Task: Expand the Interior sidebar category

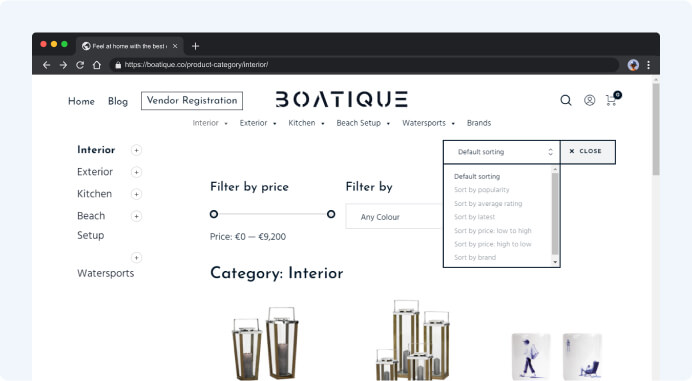Action: coord(136,150)
